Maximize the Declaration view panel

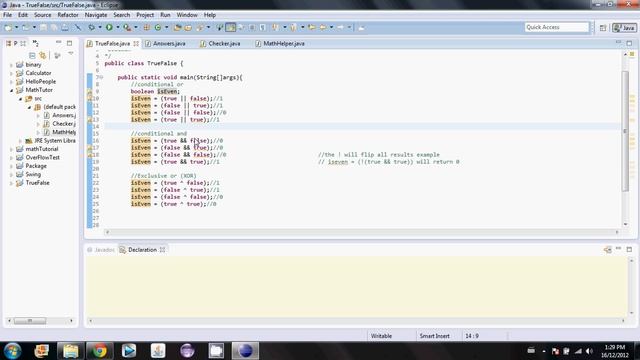tap(629, 249)
